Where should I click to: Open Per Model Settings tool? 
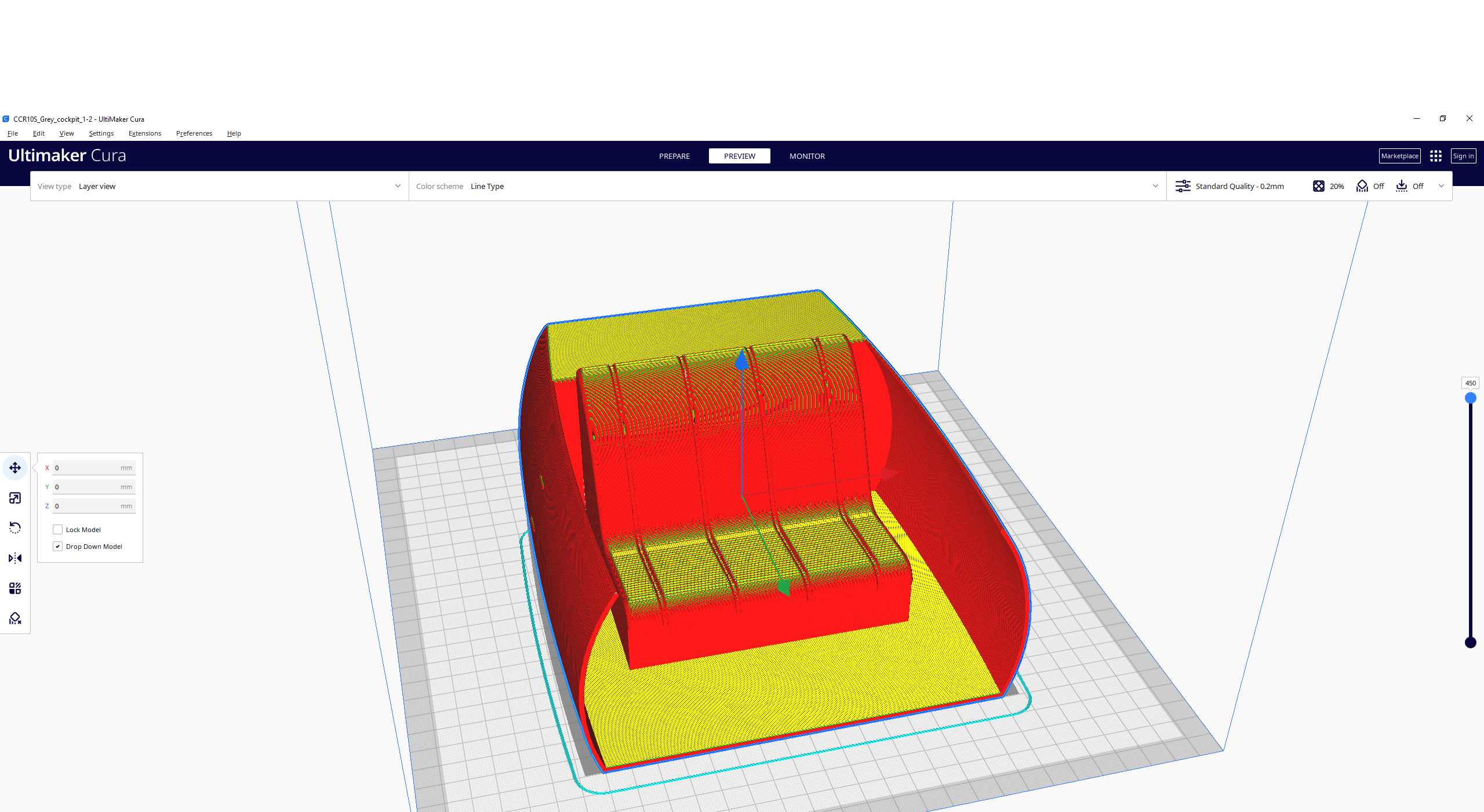[x=15, y=588]
